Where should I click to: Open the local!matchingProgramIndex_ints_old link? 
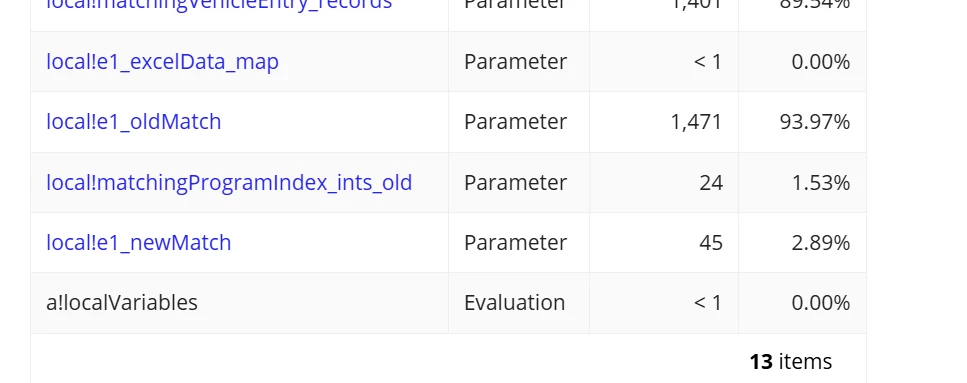(x=229, y=183)
